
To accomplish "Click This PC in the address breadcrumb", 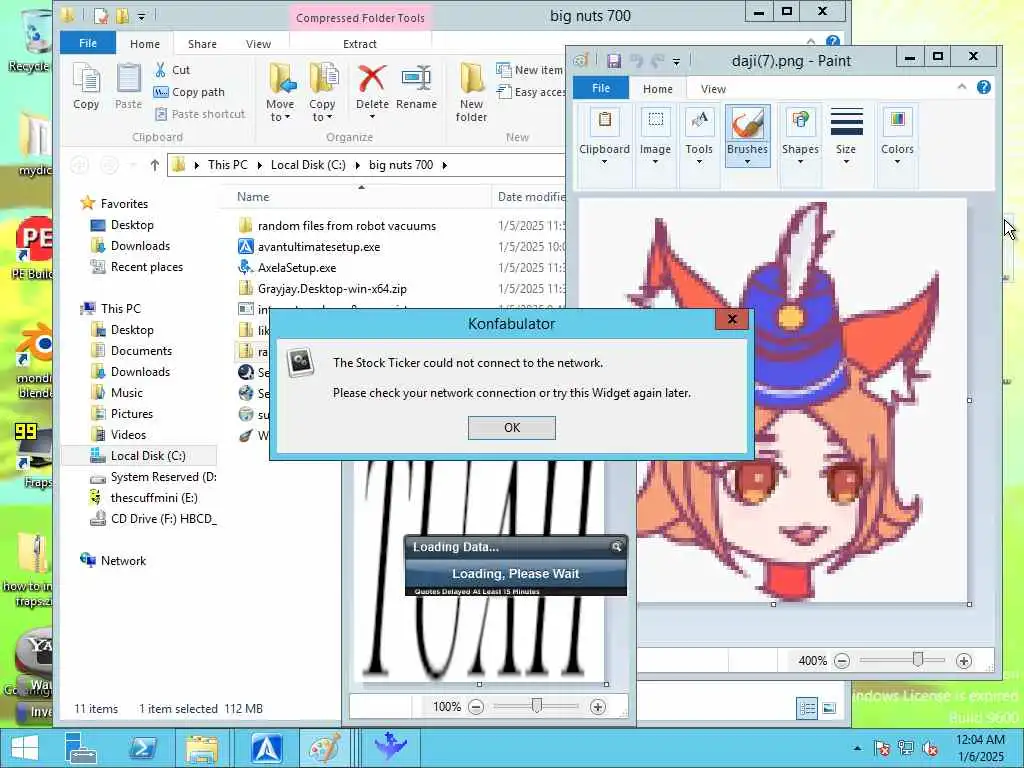I will 228,165.
